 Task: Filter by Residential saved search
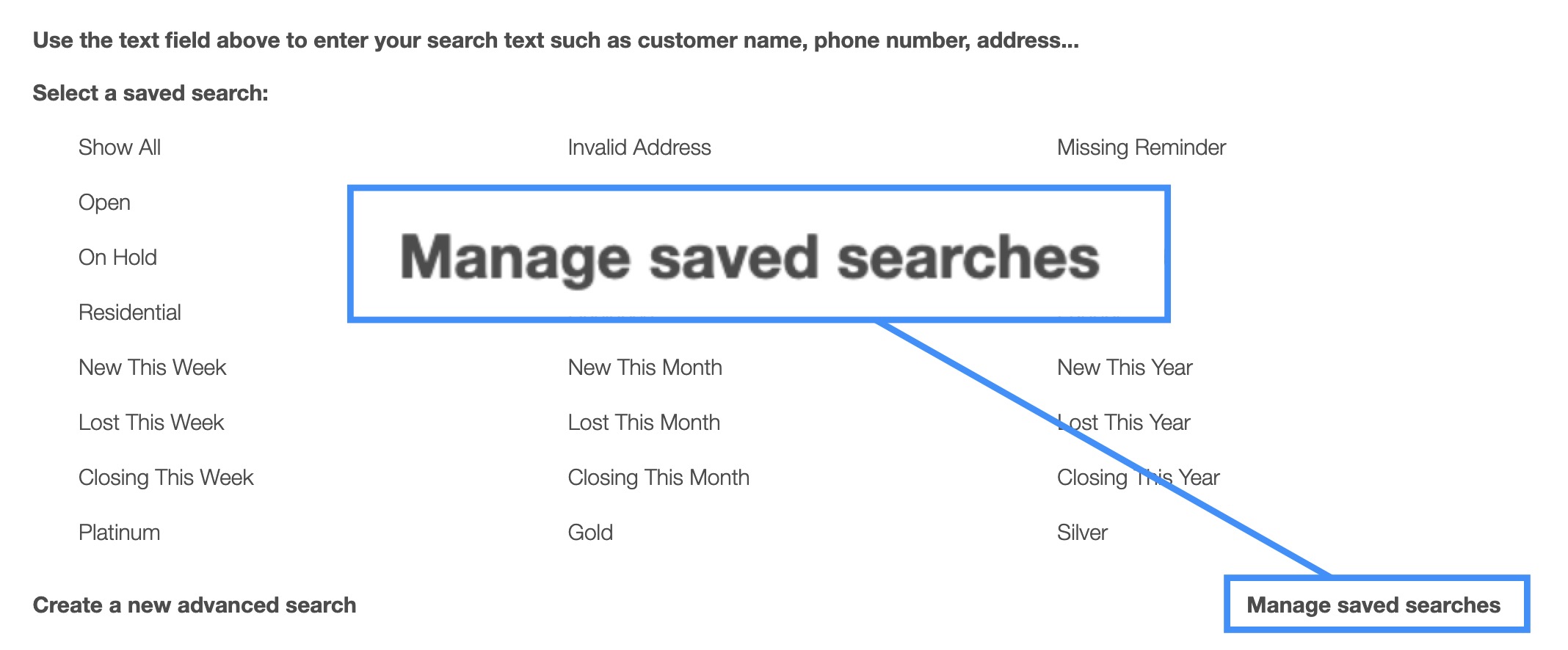(x=129, y=313)
